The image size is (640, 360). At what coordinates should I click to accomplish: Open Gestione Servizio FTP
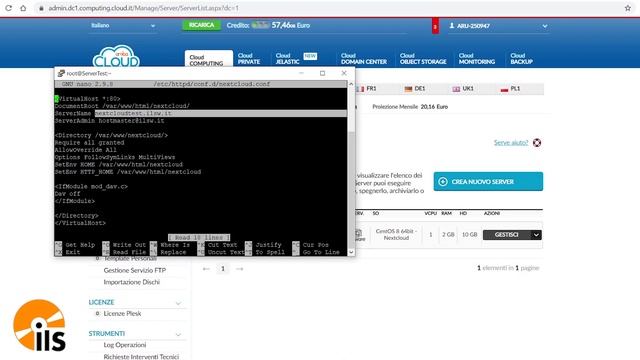pyautogui.click(x=135, y=270)
